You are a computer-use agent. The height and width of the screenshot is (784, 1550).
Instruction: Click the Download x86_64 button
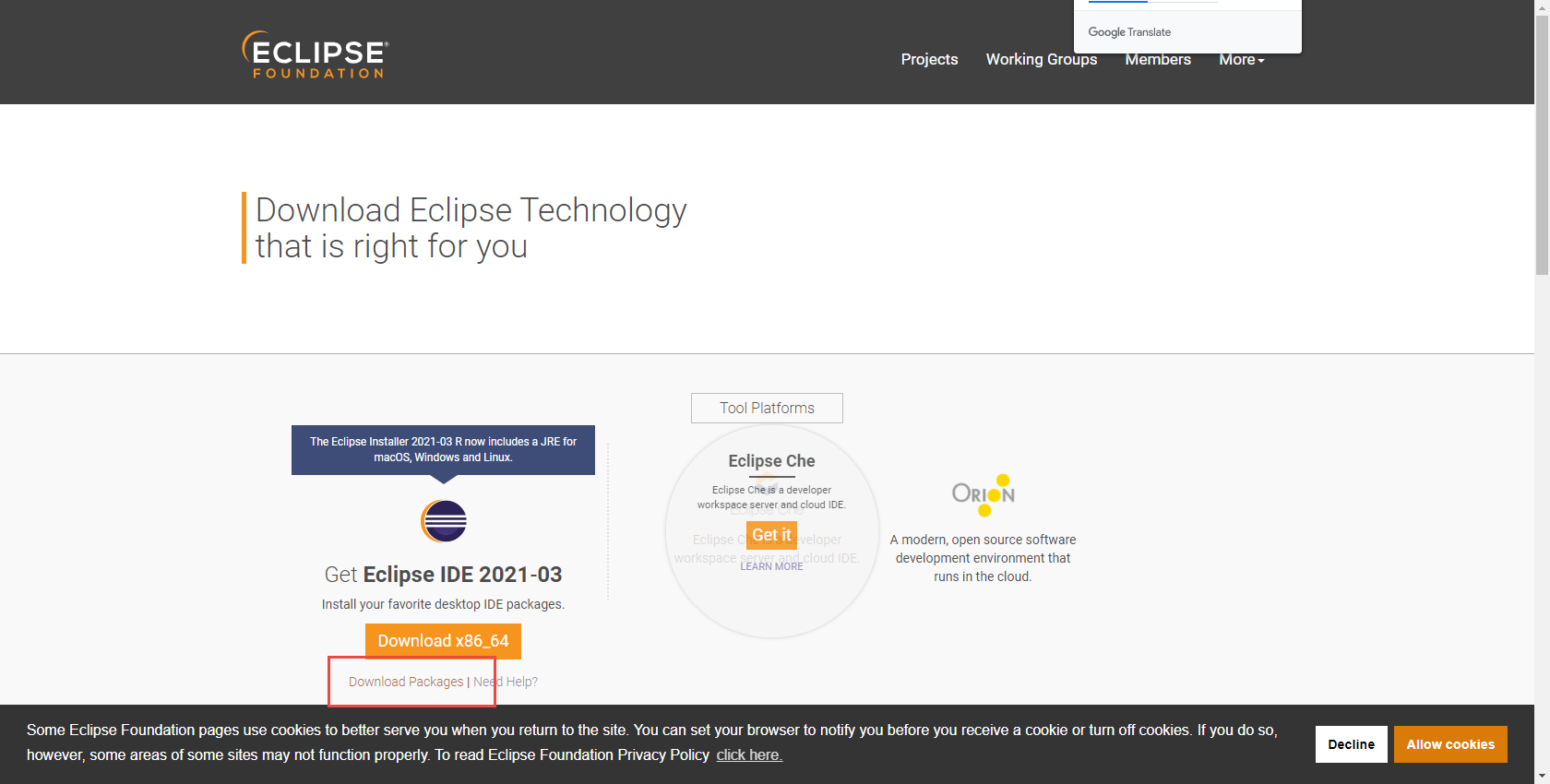click(443, 641)
